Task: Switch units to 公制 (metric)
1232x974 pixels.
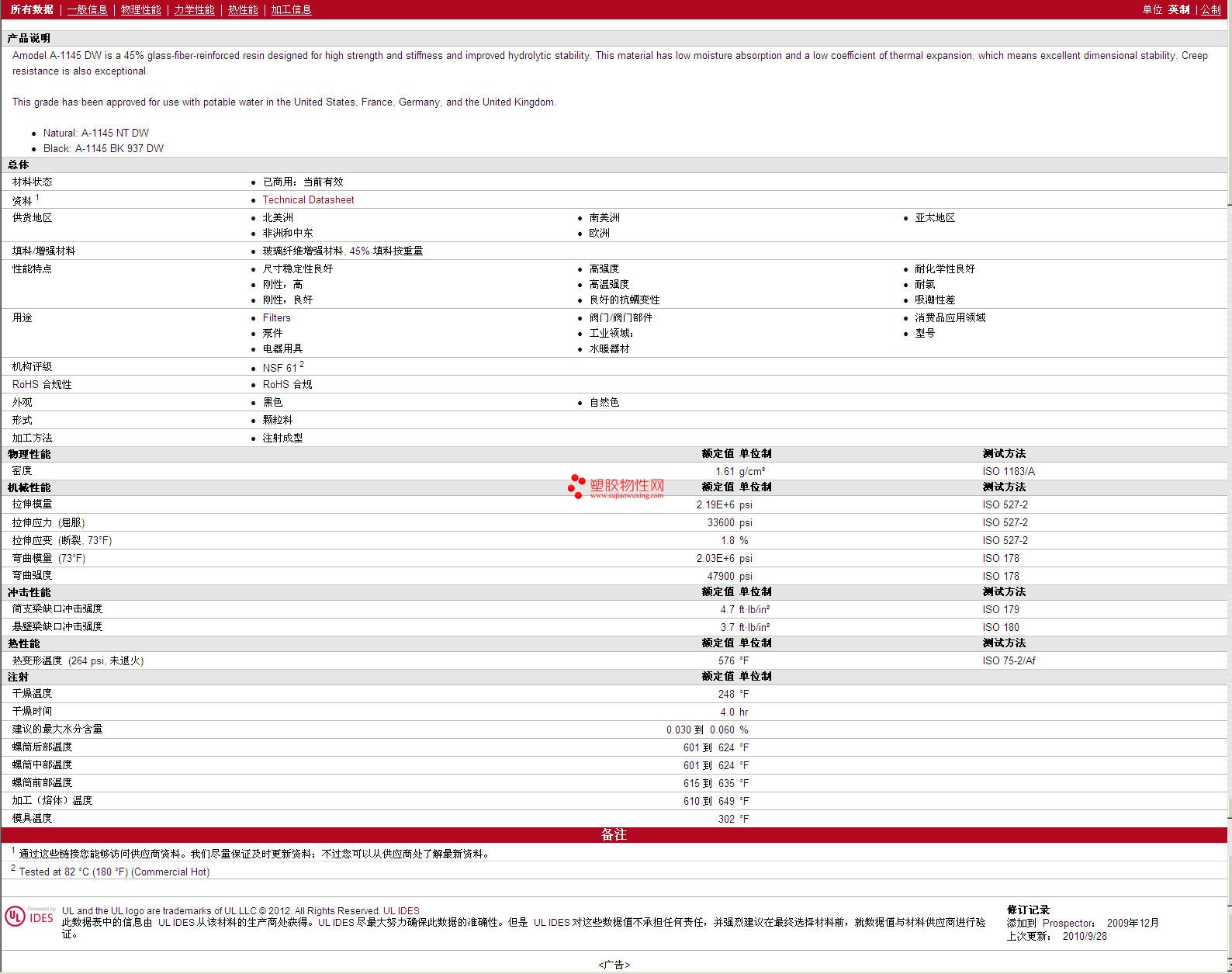Action: [1211, 9]
